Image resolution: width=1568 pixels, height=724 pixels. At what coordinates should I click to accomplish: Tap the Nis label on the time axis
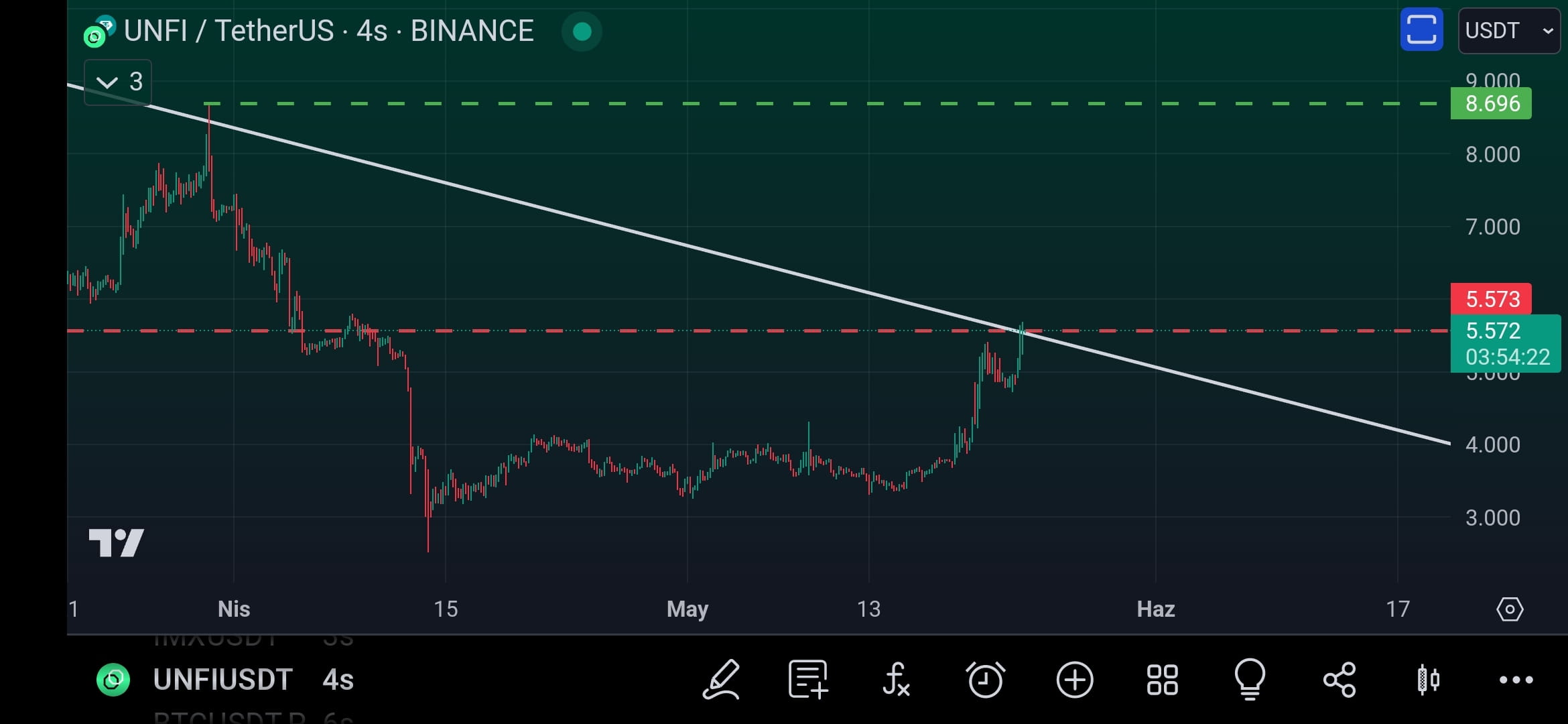tap(234, 609)
